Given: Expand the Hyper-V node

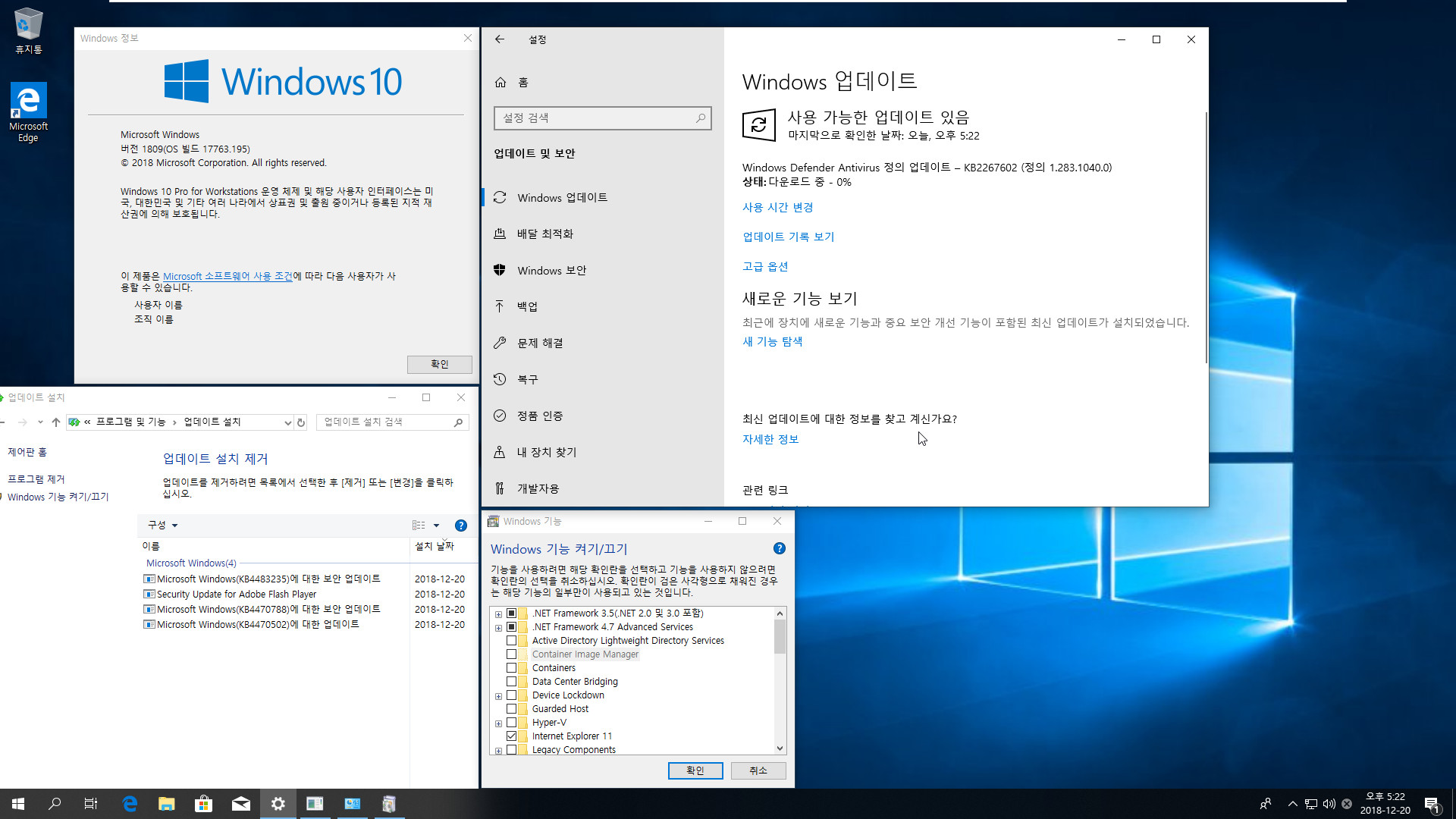Looking at the screenshot, I should (498, 723).
